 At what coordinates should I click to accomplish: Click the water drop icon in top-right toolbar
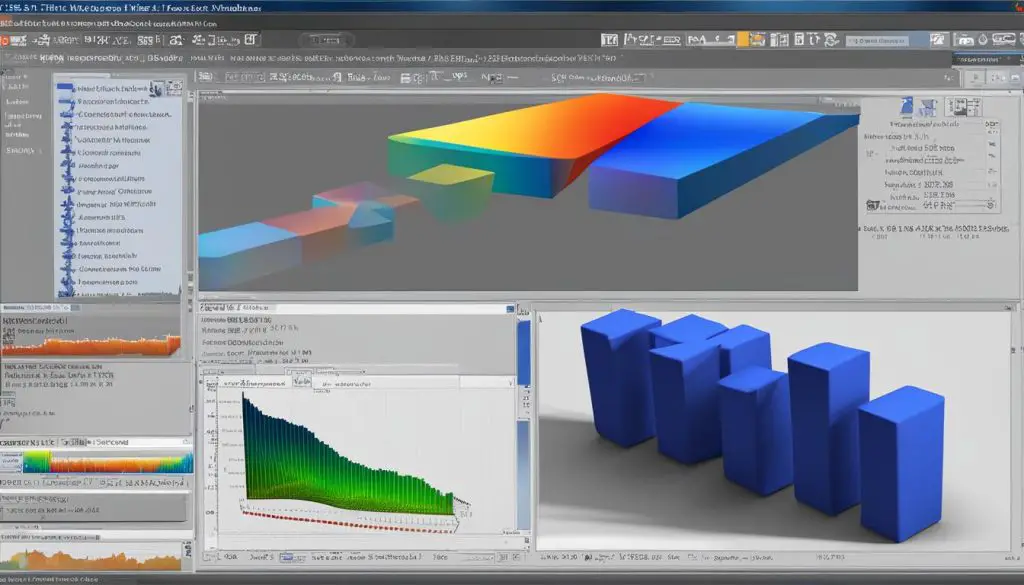point(983,40)
